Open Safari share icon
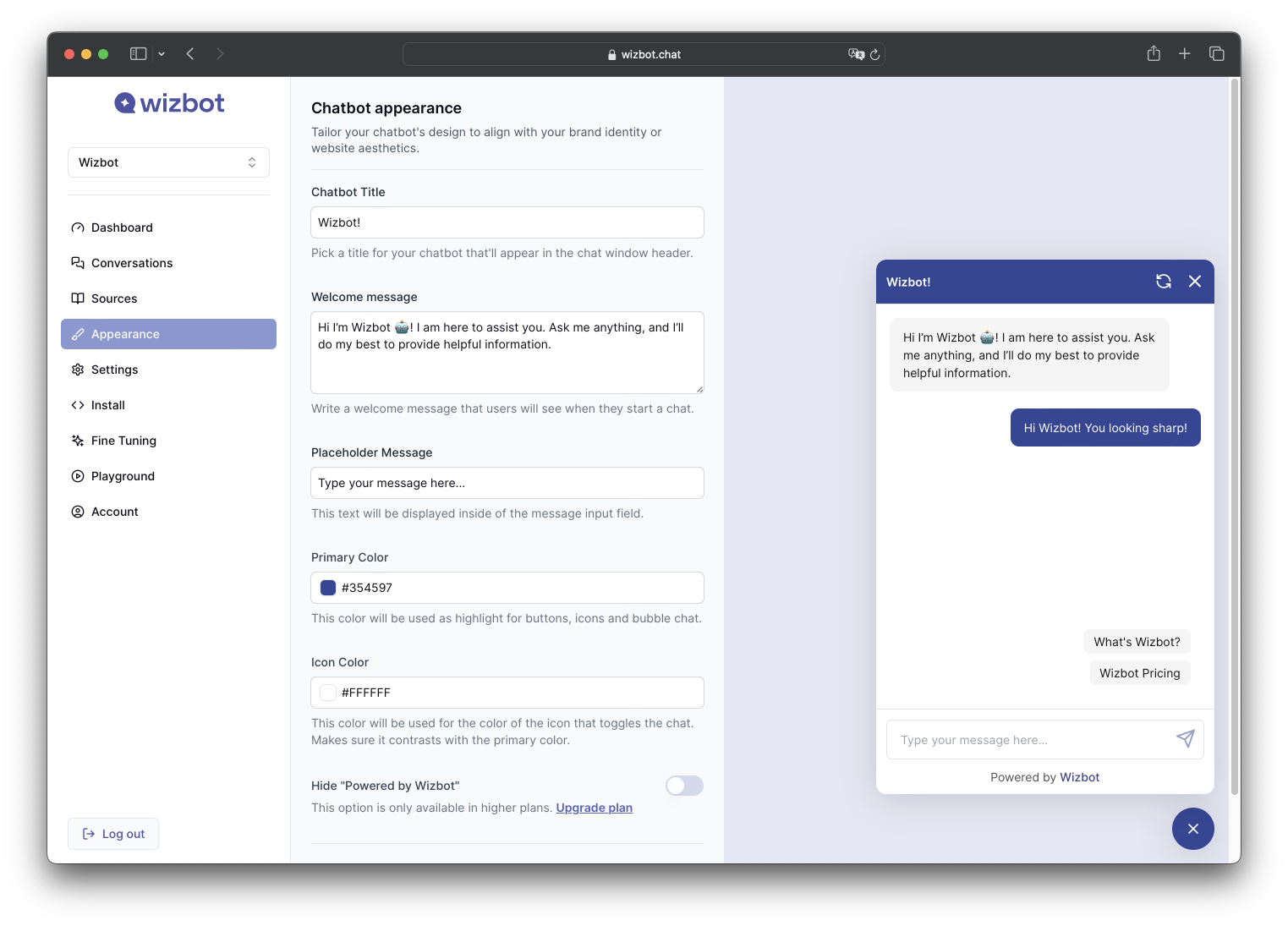Image resolution: width=1288 pixels, height=926 pixels. click(1154, 53)
